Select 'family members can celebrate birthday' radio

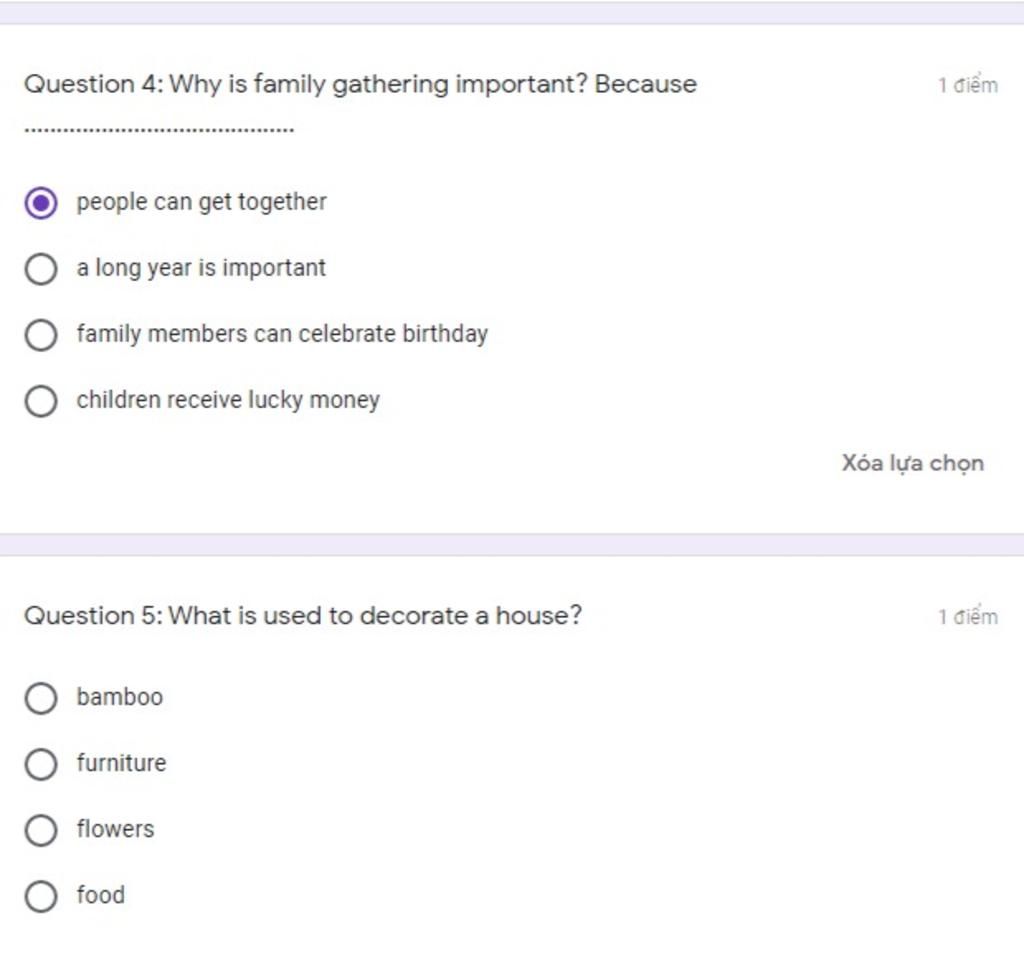41,335
